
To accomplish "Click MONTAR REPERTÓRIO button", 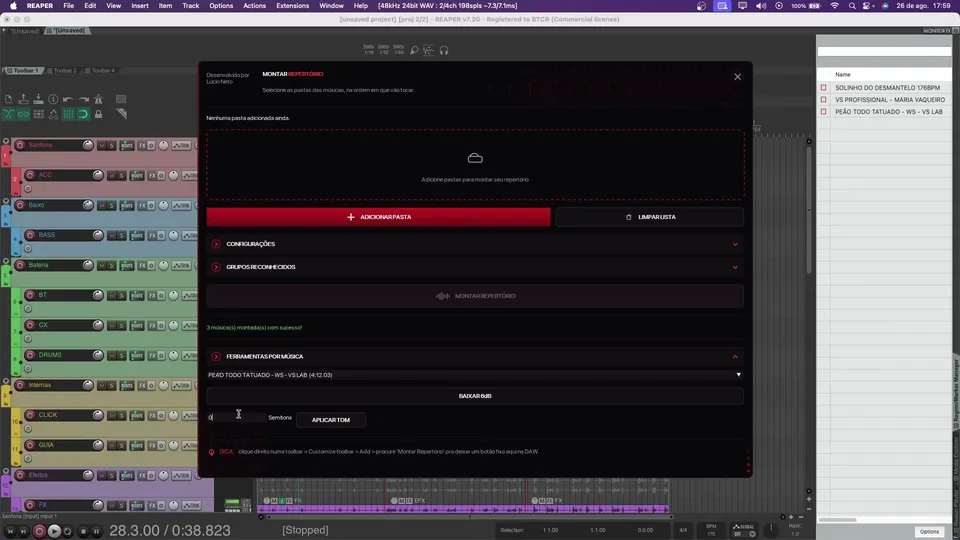I will (x=475, y=296).
